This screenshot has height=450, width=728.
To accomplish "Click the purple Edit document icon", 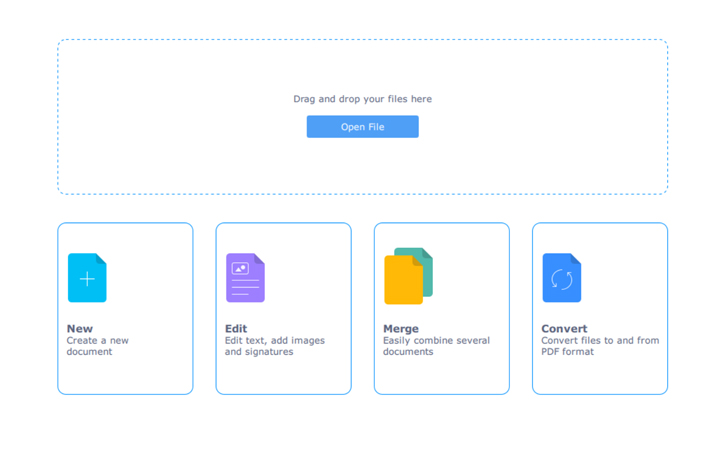I will [x=245, y=278].
